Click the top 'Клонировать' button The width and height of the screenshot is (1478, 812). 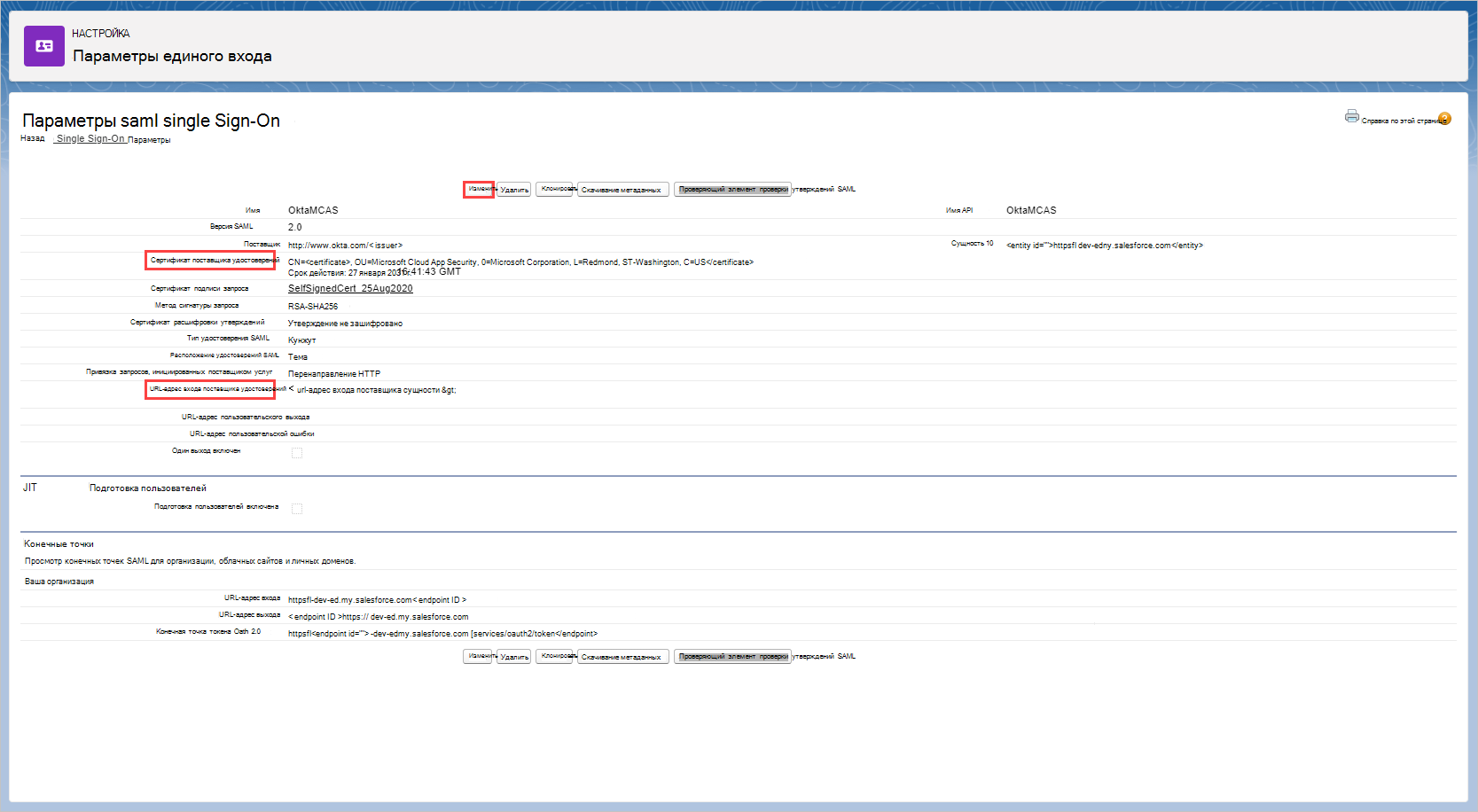[556, 189]
